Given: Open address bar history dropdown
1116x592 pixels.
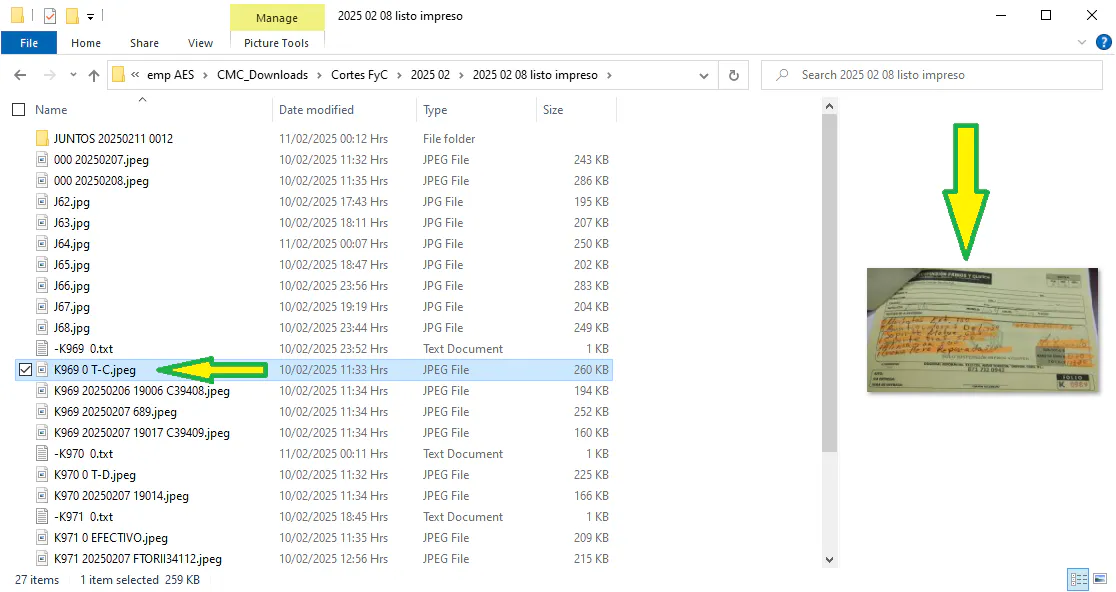Looking at the screenshot, I should (704, 75).
